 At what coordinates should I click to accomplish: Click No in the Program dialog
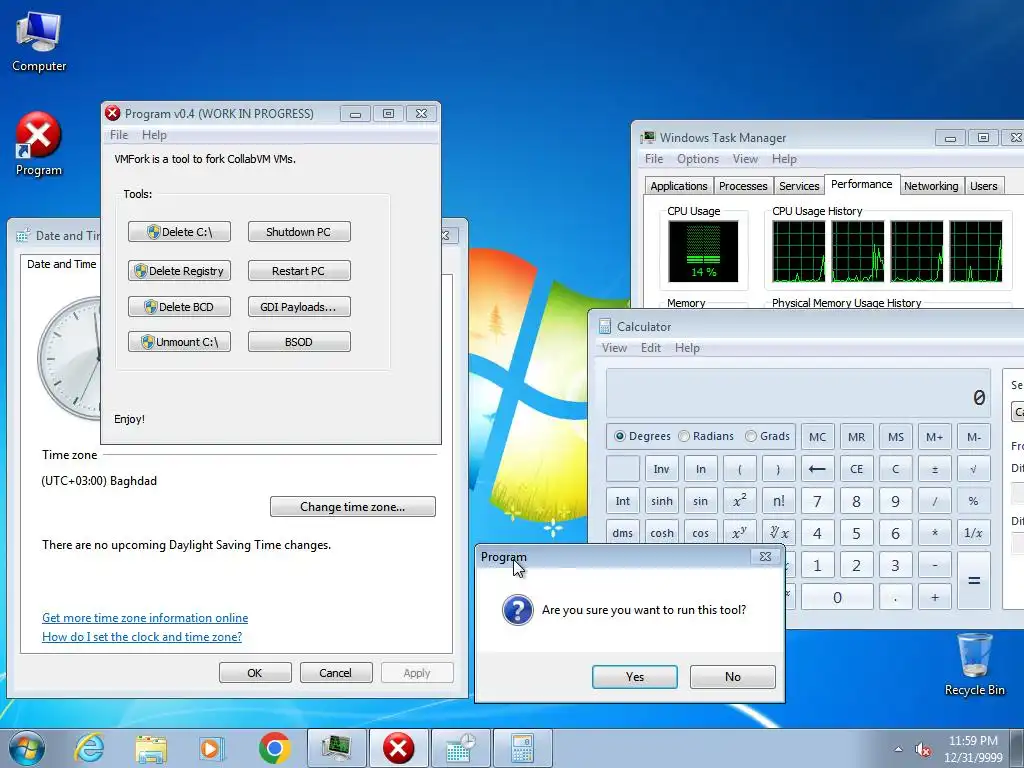733,677
